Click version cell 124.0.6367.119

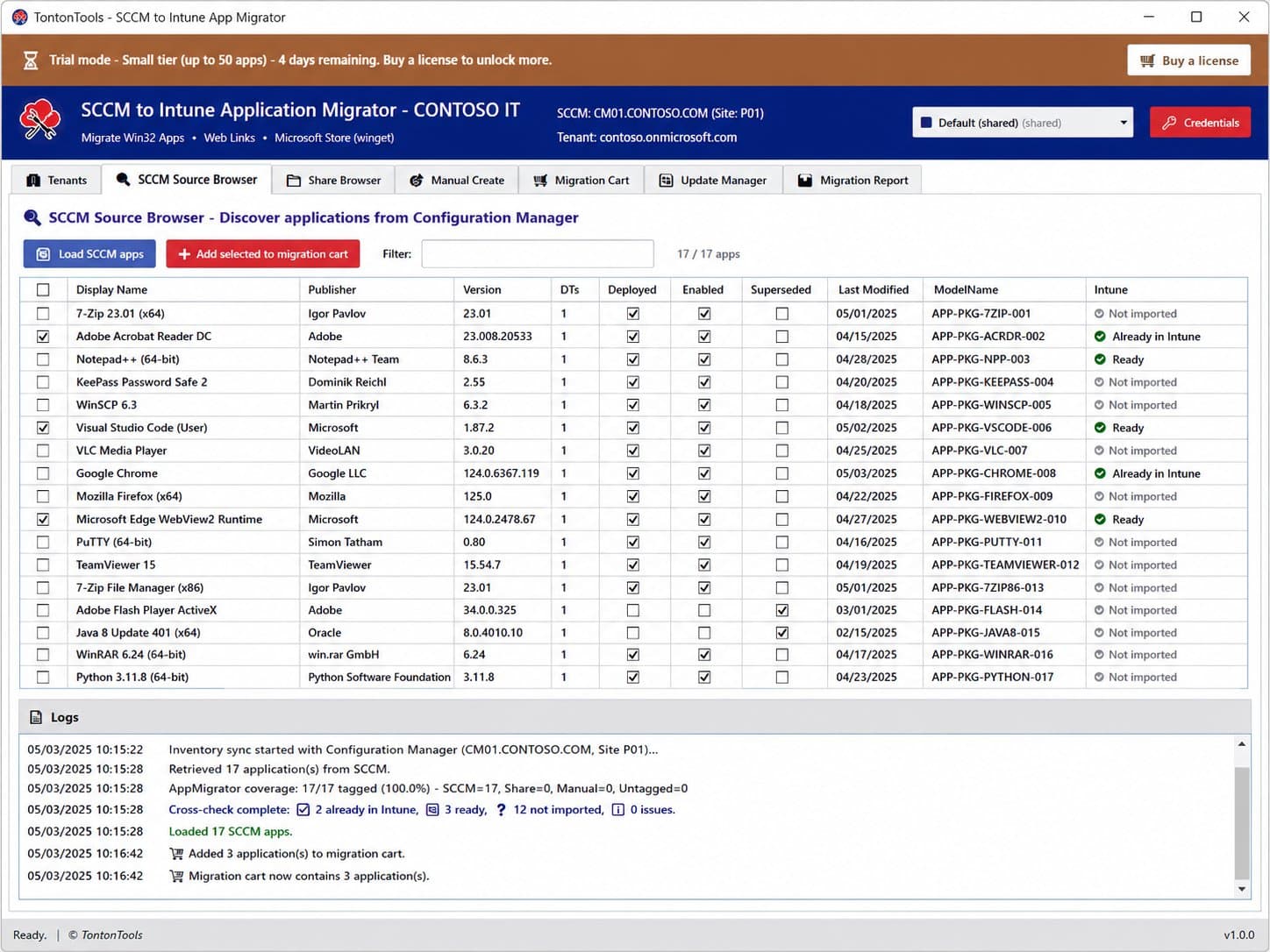point(501,473)
